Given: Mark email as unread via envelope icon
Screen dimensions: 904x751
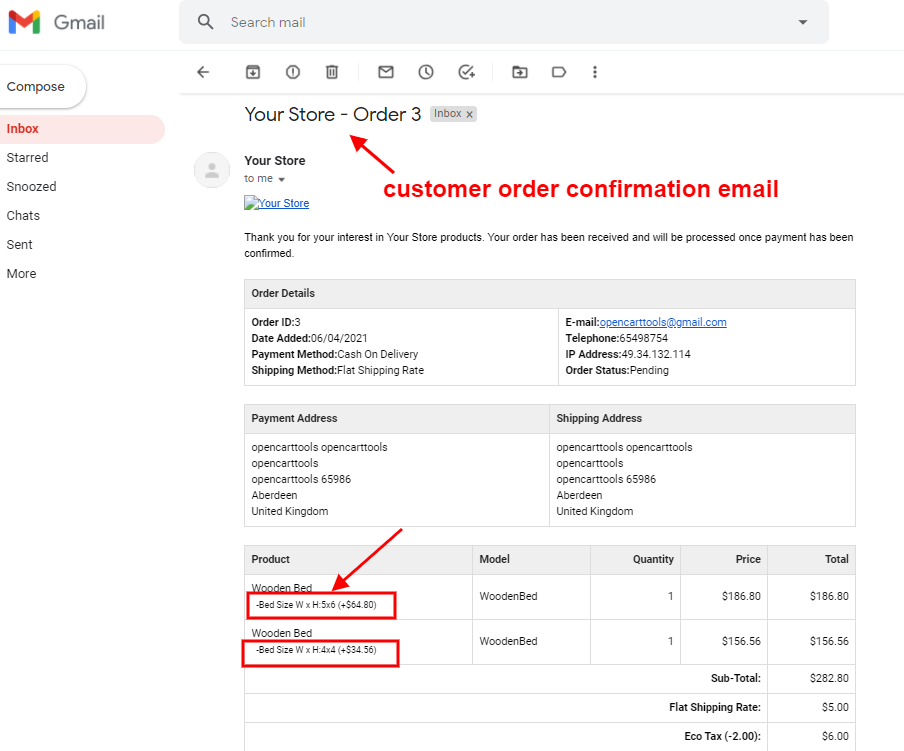Looking at the screenshot, I should [x=386, y=72].
